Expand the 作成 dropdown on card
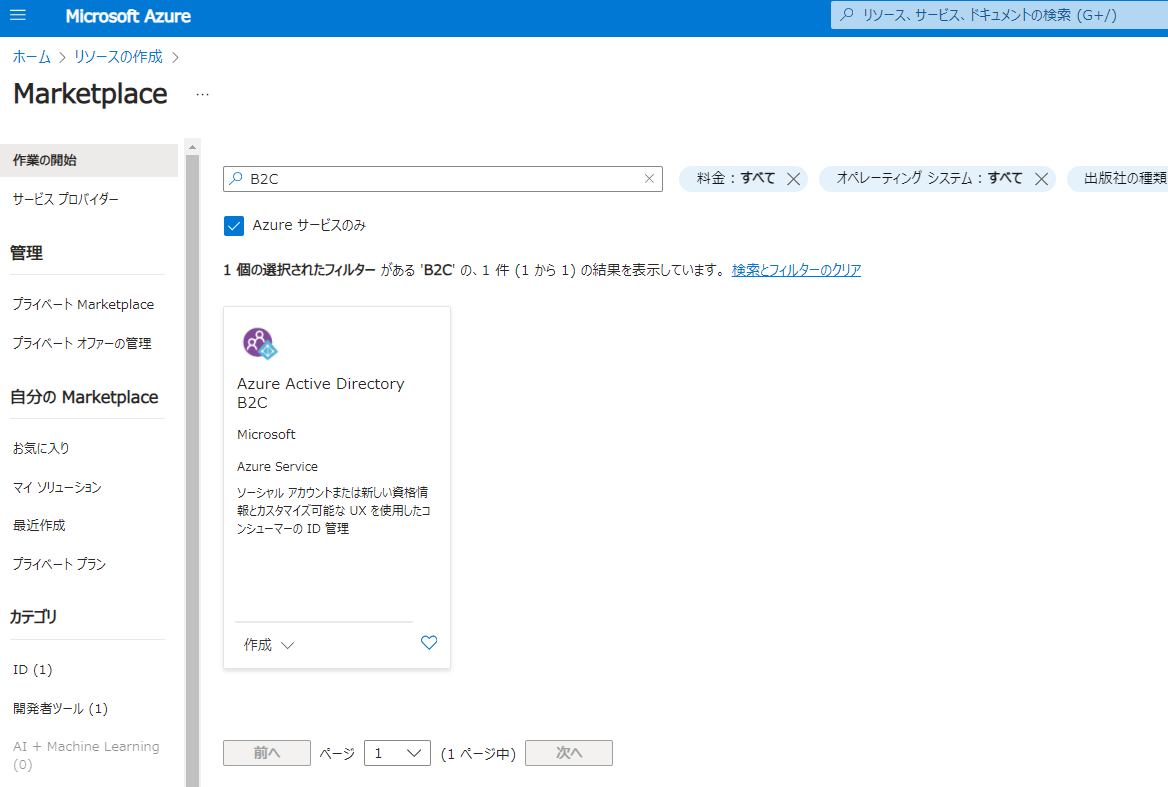 269,645
